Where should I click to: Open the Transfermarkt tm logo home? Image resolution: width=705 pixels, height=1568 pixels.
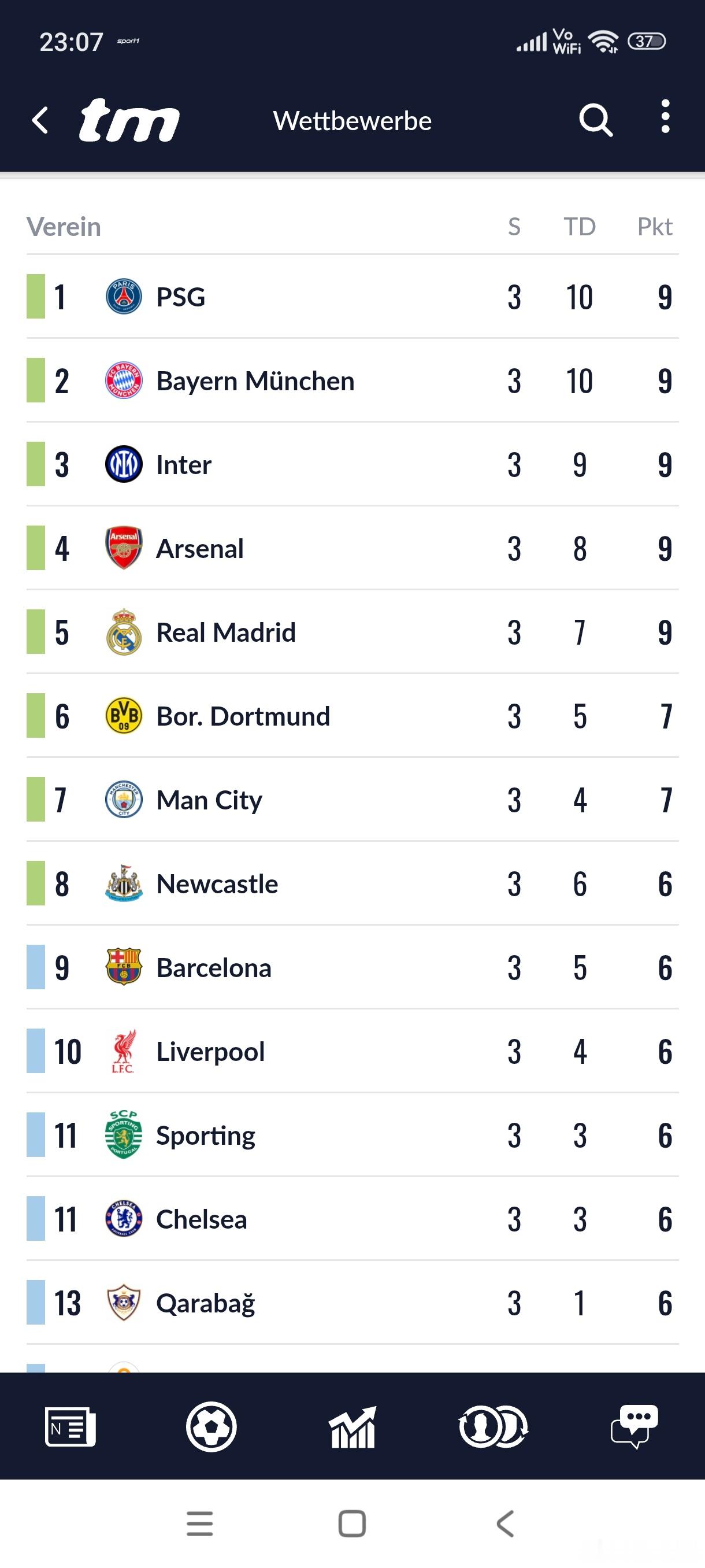pyautogui.click(x=129, y=120)
